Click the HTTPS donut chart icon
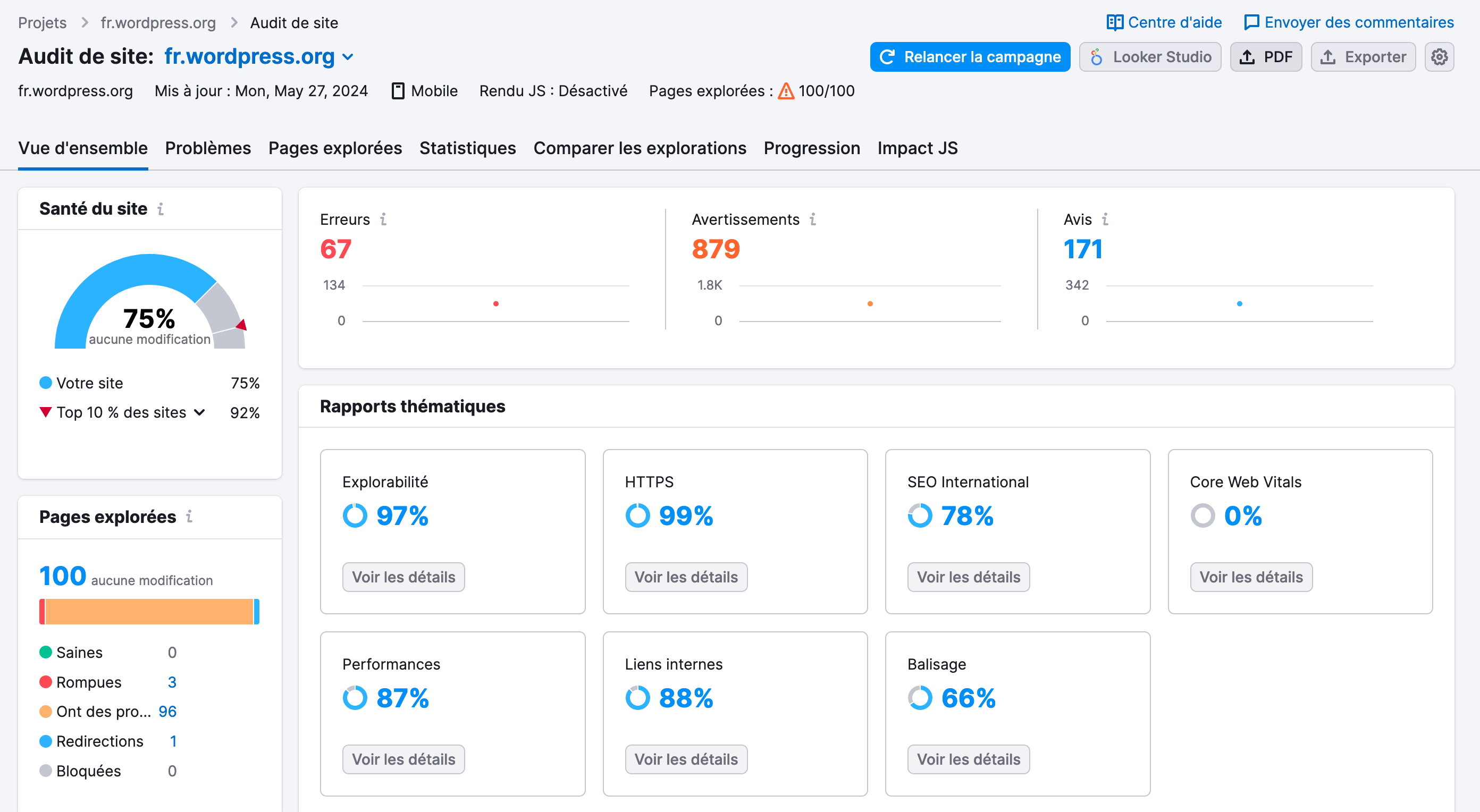 coord(637,515)
